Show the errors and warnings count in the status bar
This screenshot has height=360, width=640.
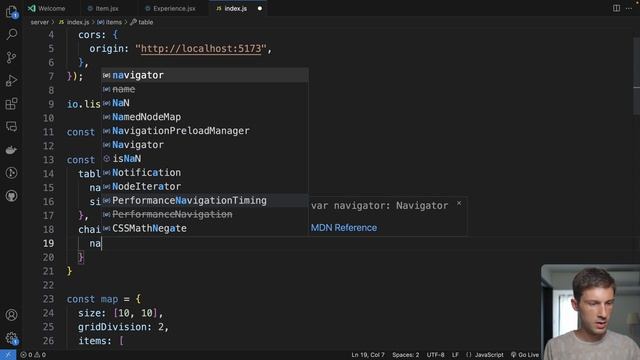point(33,355)
